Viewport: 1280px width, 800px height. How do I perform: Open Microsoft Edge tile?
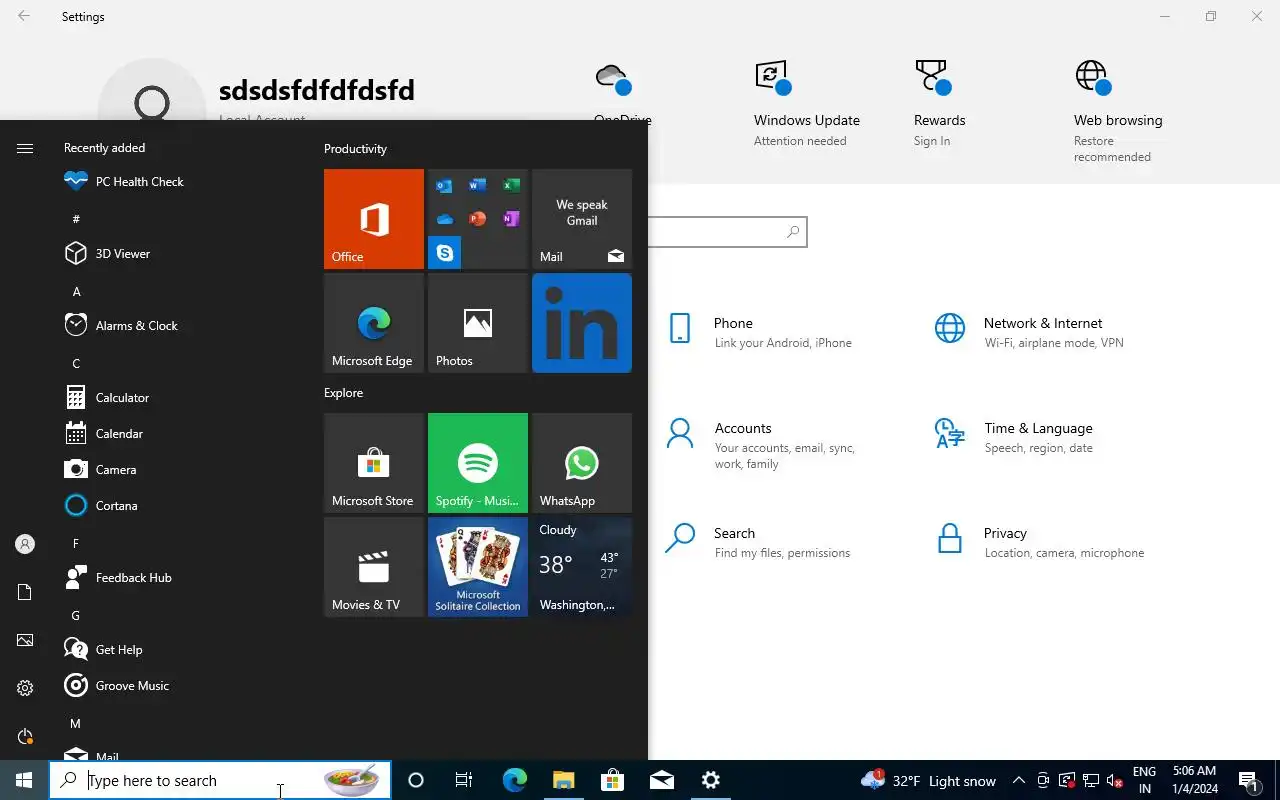[x=374, y=323]
